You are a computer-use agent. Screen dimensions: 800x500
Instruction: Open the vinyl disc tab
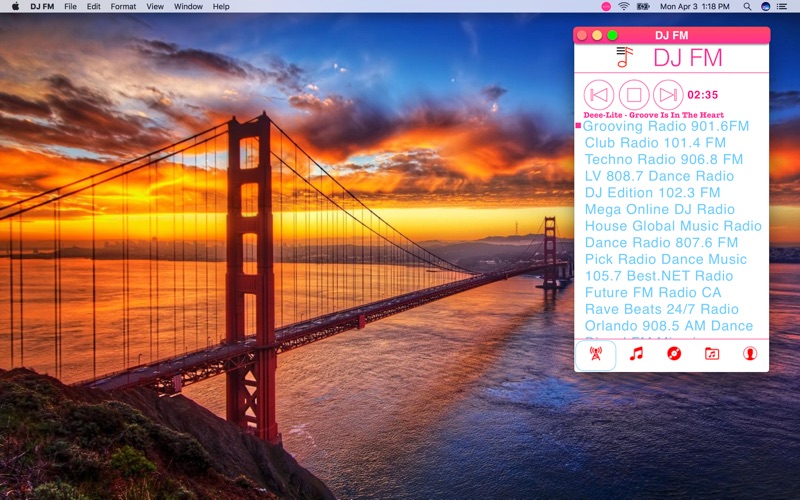[x=674, y=354]
